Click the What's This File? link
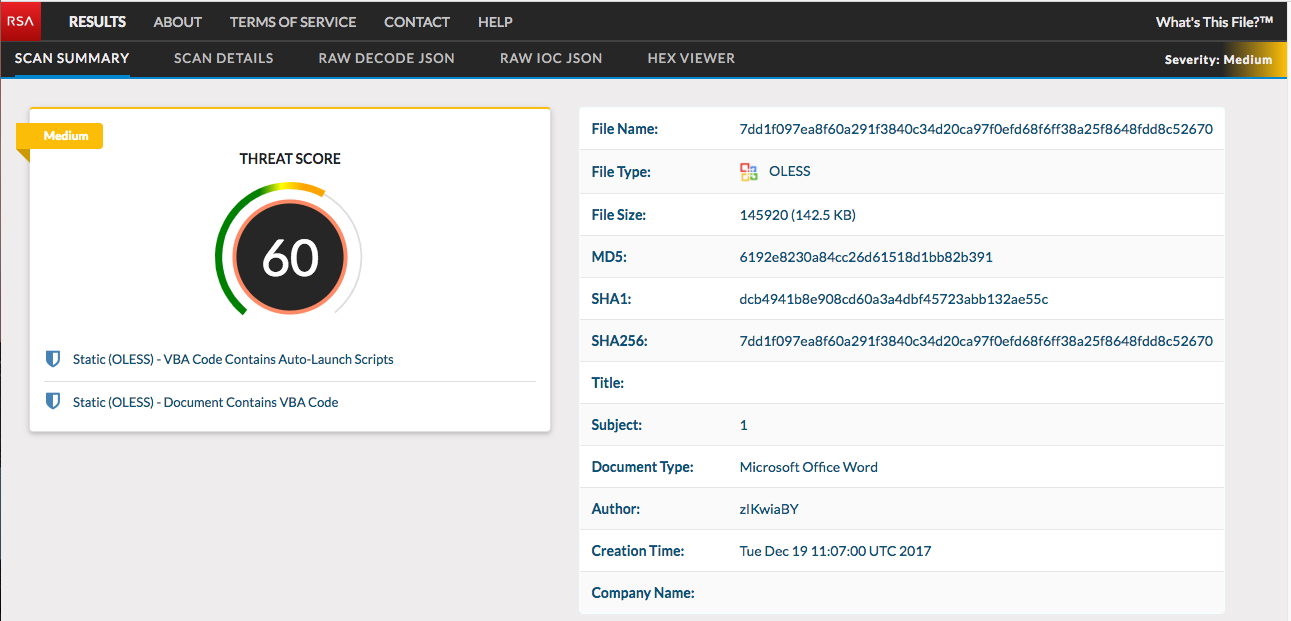The height and width of the screenshot is (621, 1291). (1214, 22)
